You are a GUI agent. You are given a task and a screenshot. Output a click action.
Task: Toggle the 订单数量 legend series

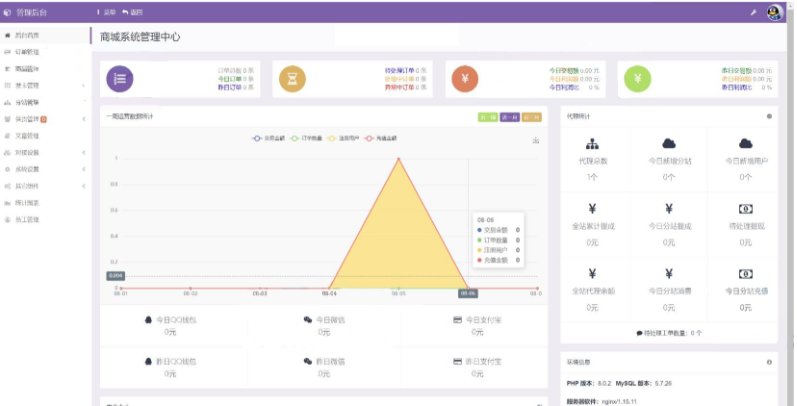pos(306,138)
